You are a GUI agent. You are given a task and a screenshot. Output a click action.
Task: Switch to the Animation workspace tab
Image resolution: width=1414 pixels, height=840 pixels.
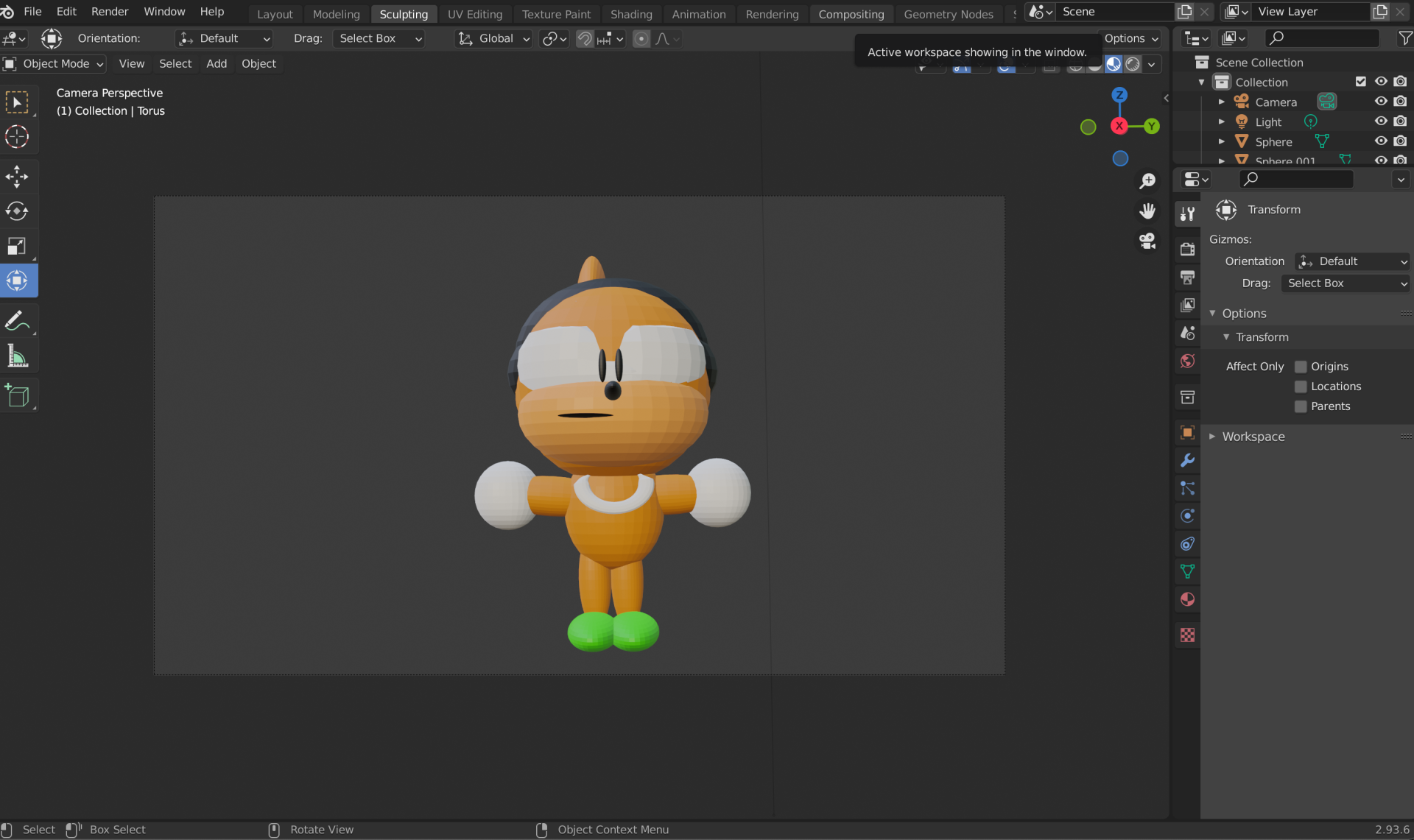[x=698, y=14]
